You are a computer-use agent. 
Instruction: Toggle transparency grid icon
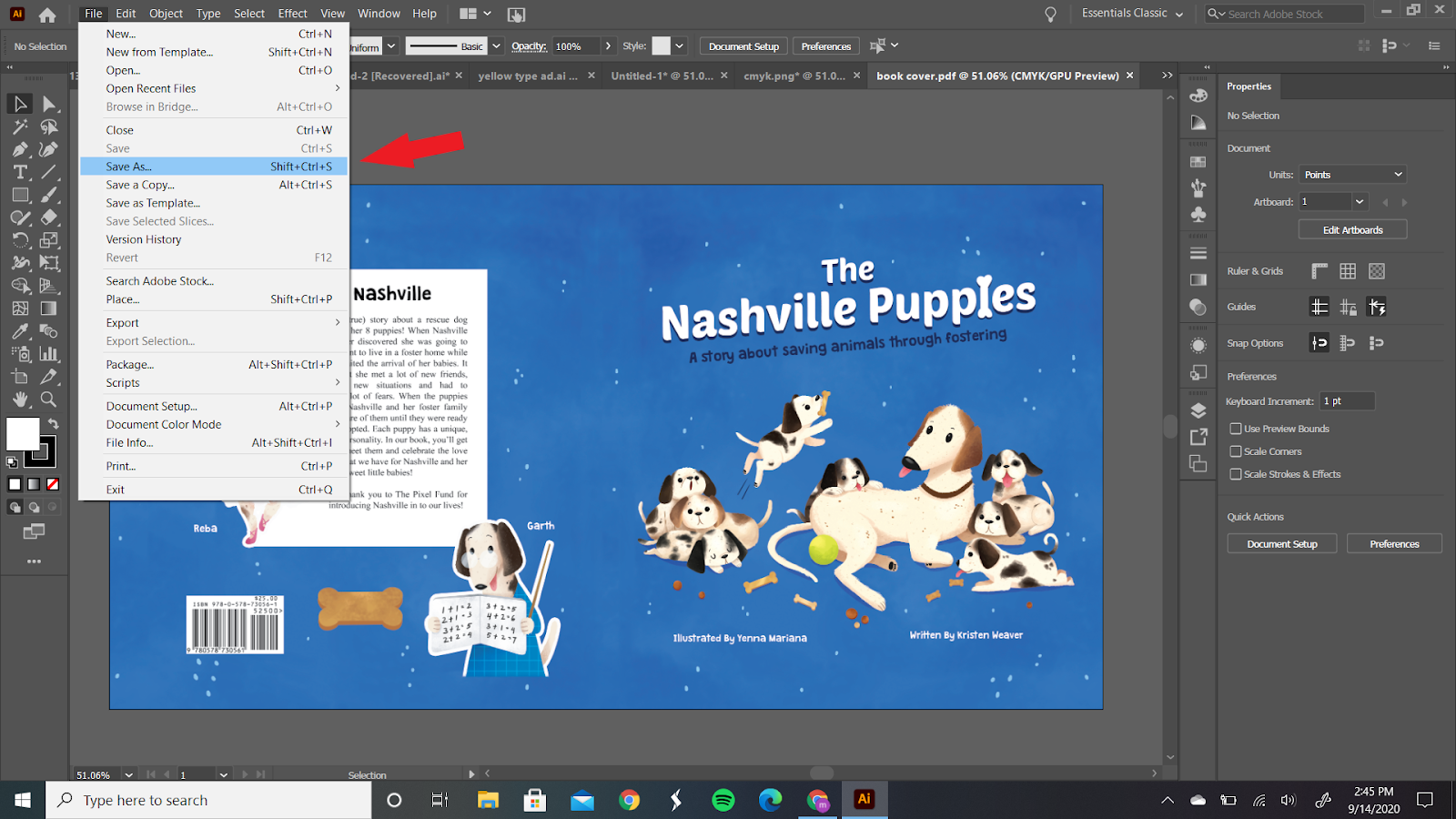coord(1377,271)
